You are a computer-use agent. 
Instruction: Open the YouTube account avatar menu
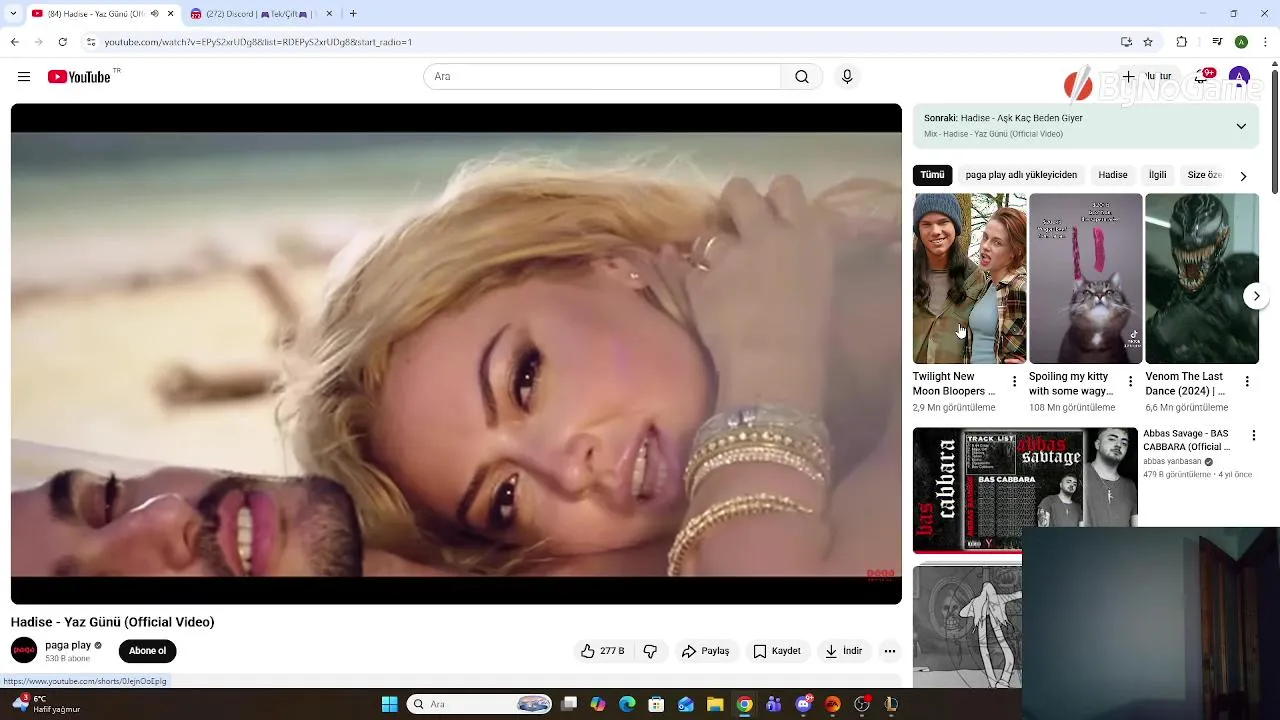pyautogui.click(x=1240, y=77)
